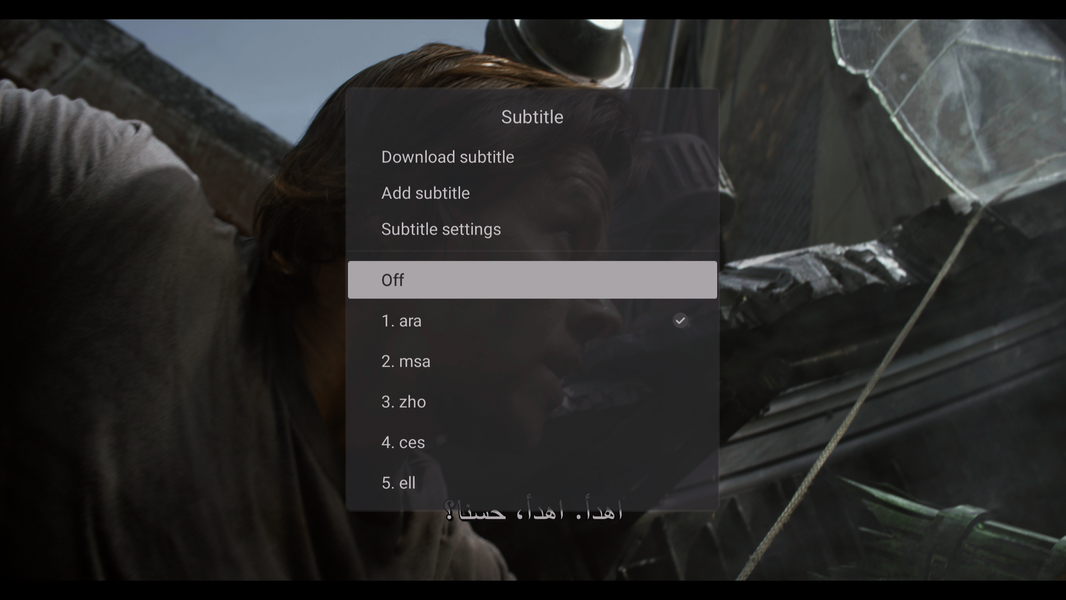
Task: Click the checkmark beside ara track
Action: click(680, 321)
